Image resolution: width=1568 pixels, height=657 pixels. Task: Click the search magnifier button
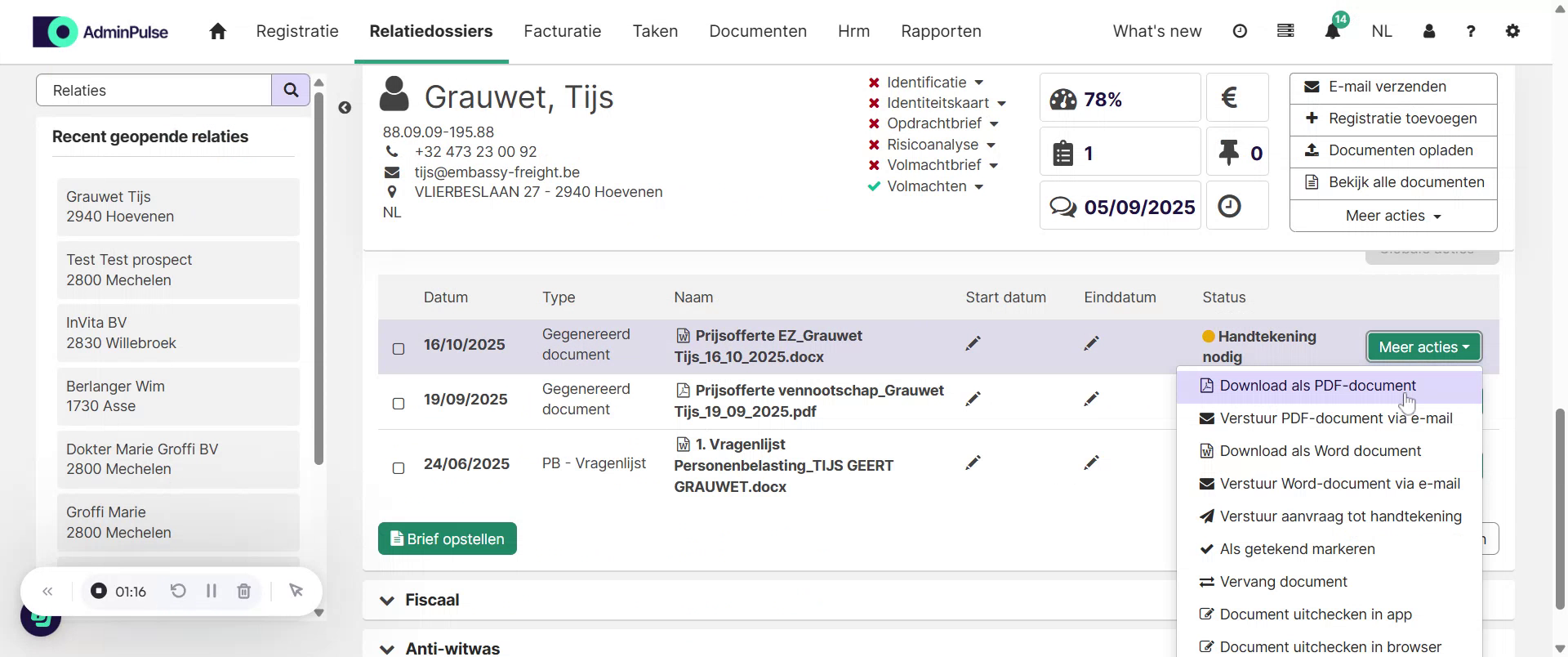[291, 90]
